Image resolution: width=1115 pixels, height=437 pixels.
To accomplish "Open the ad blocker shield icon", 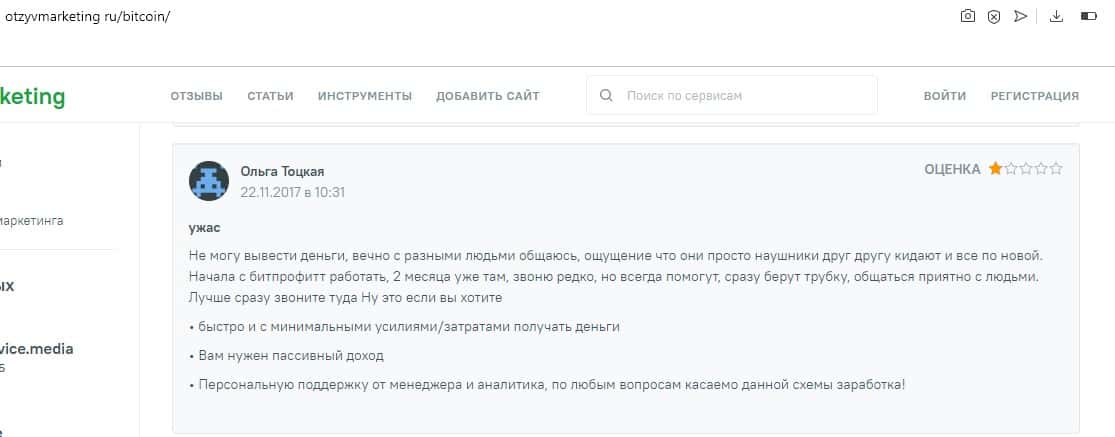I will point(994,16).
